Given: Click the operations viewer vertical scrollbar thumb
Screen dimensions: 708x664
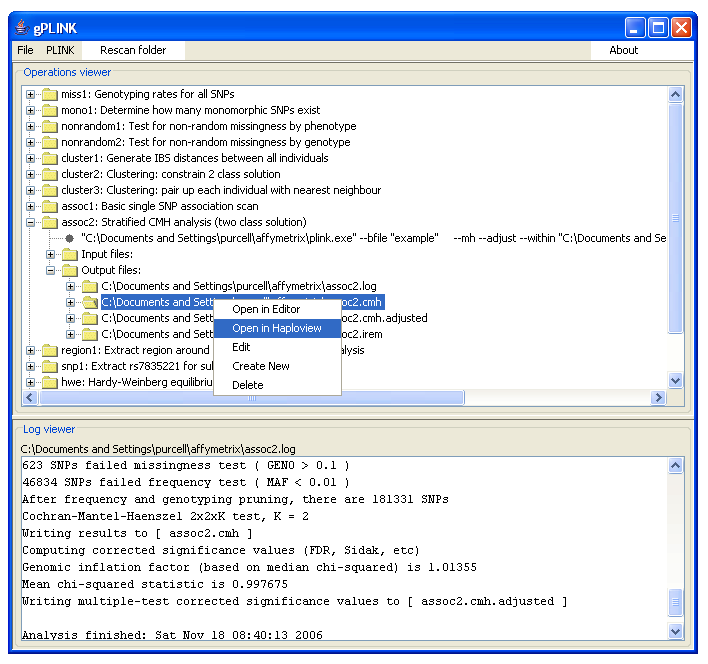Looking at the screenshot, I should pyautogui.click(x=675, y=218).
